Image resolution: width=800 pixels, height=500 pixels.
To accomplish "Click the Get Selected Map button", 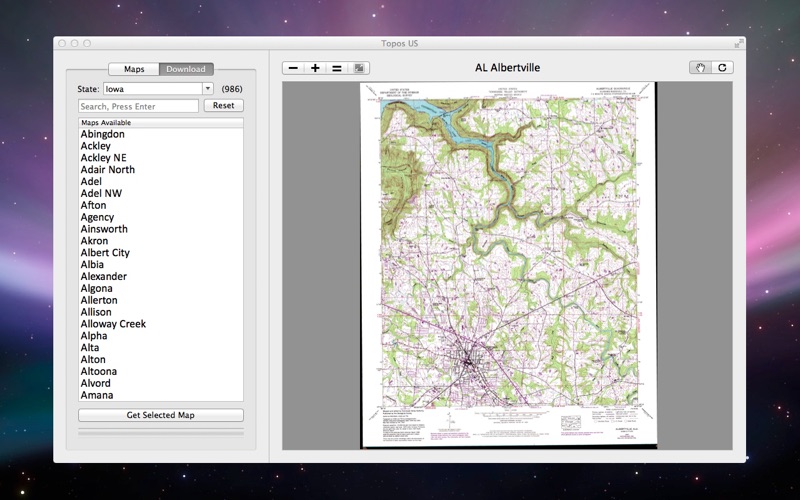I will [160, 415].
